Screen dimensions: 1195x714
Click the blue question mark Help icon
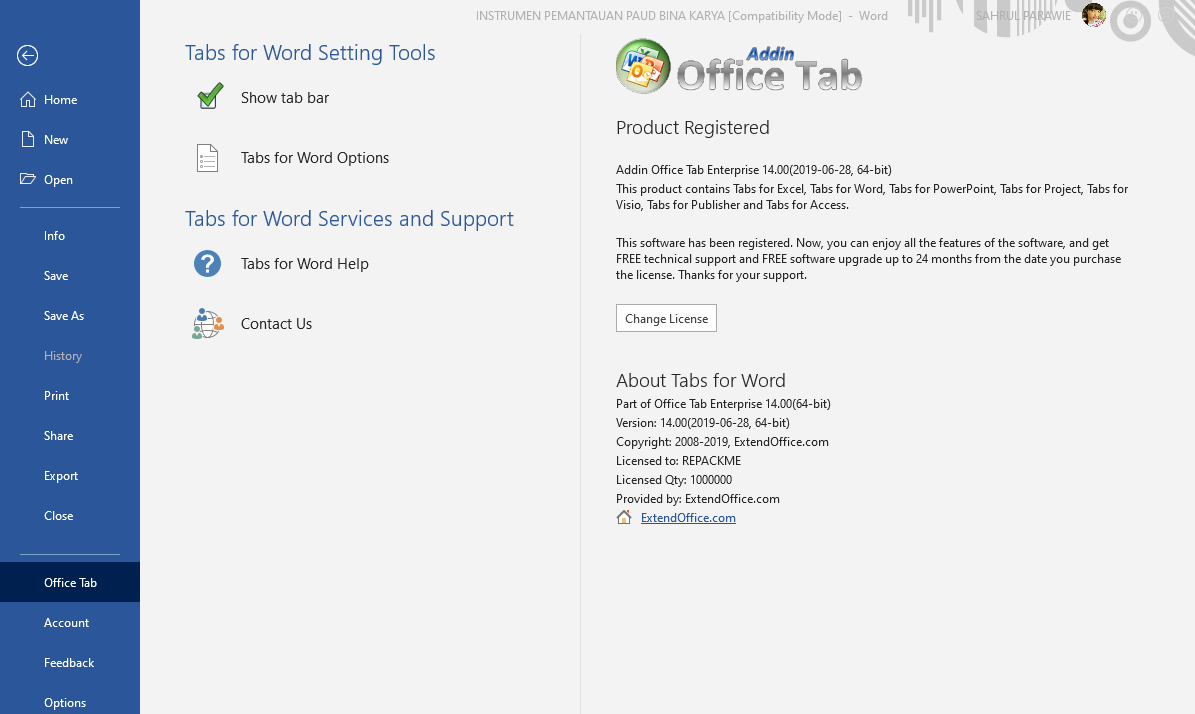[x=207, y=264]
